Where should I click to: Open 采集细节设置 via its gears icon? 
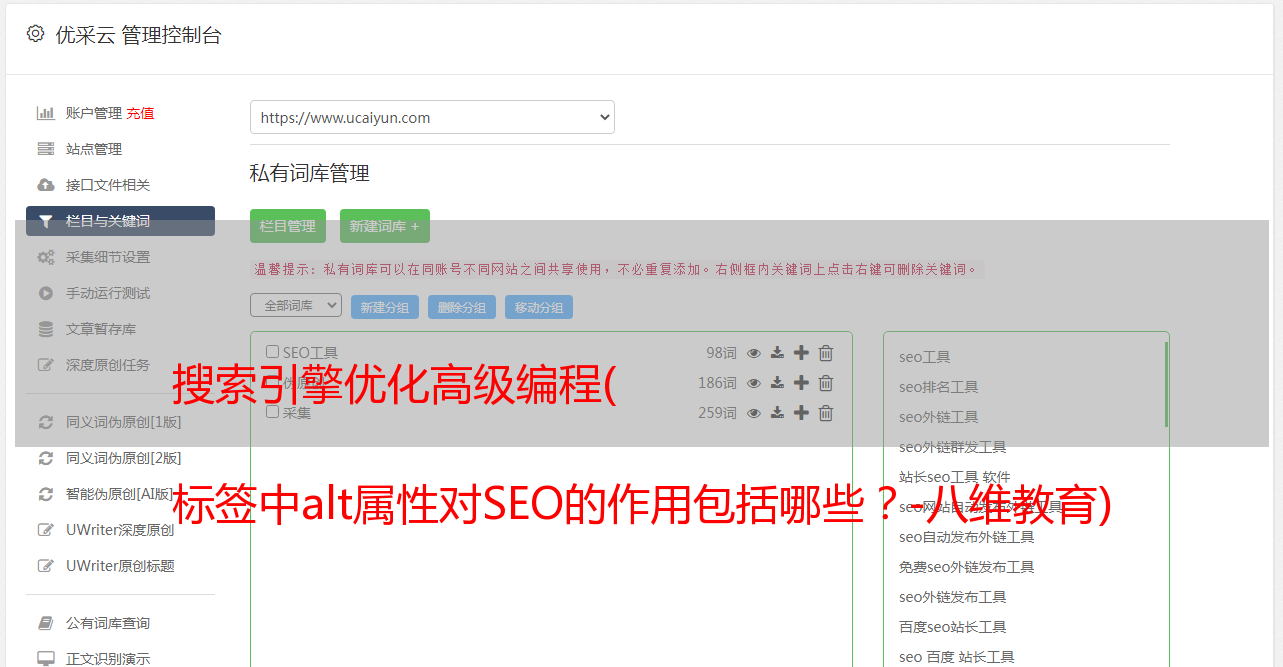46,257
